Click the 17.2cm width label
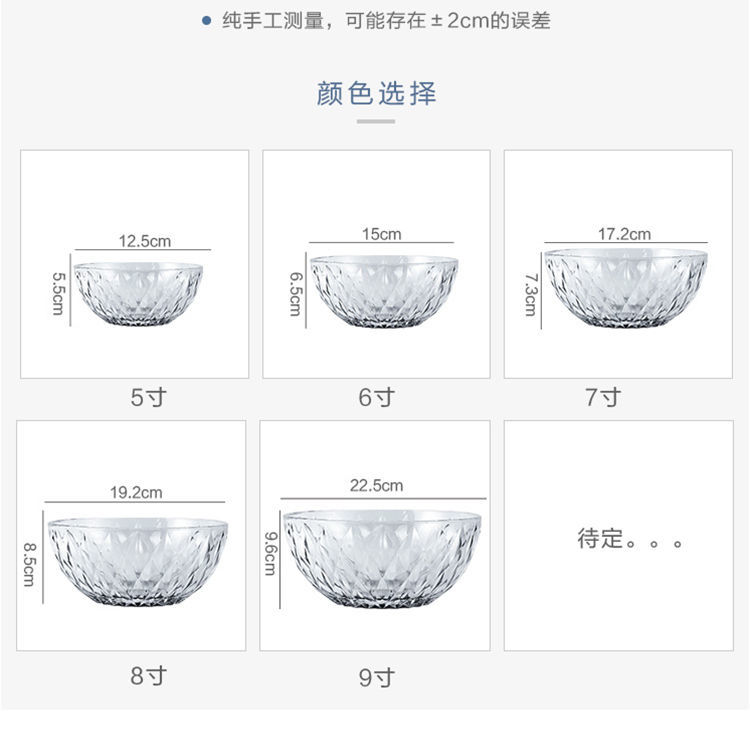The image size is (750, 743). 624,234
